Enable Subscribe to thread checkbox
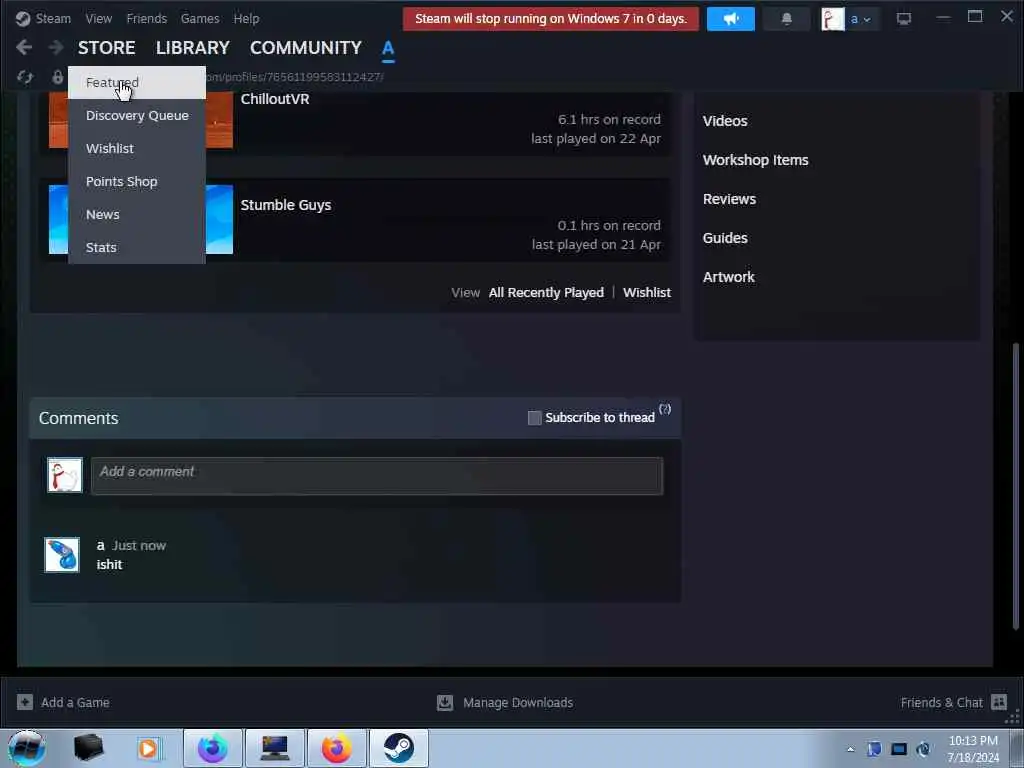Viewport: 1024px width, 768px height. pos(534,418)
